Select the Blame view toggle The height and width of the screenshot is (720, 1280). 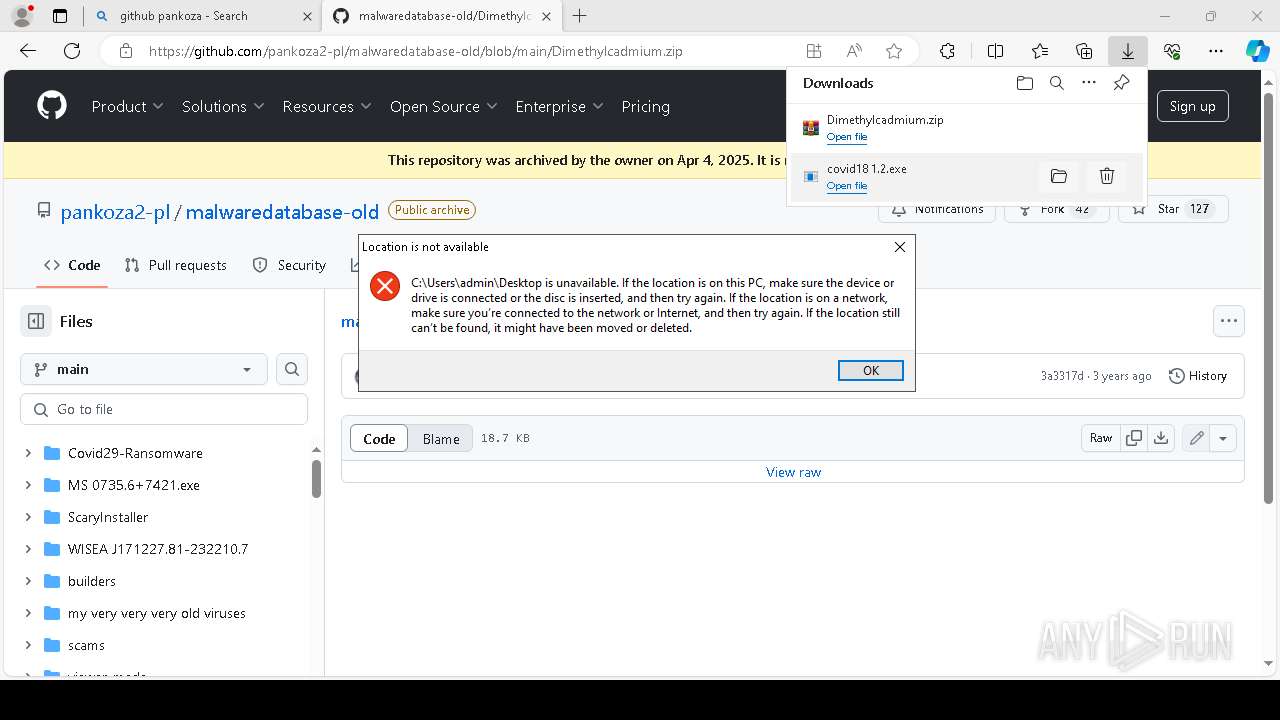pyautogui.click(x=441, y=438)
